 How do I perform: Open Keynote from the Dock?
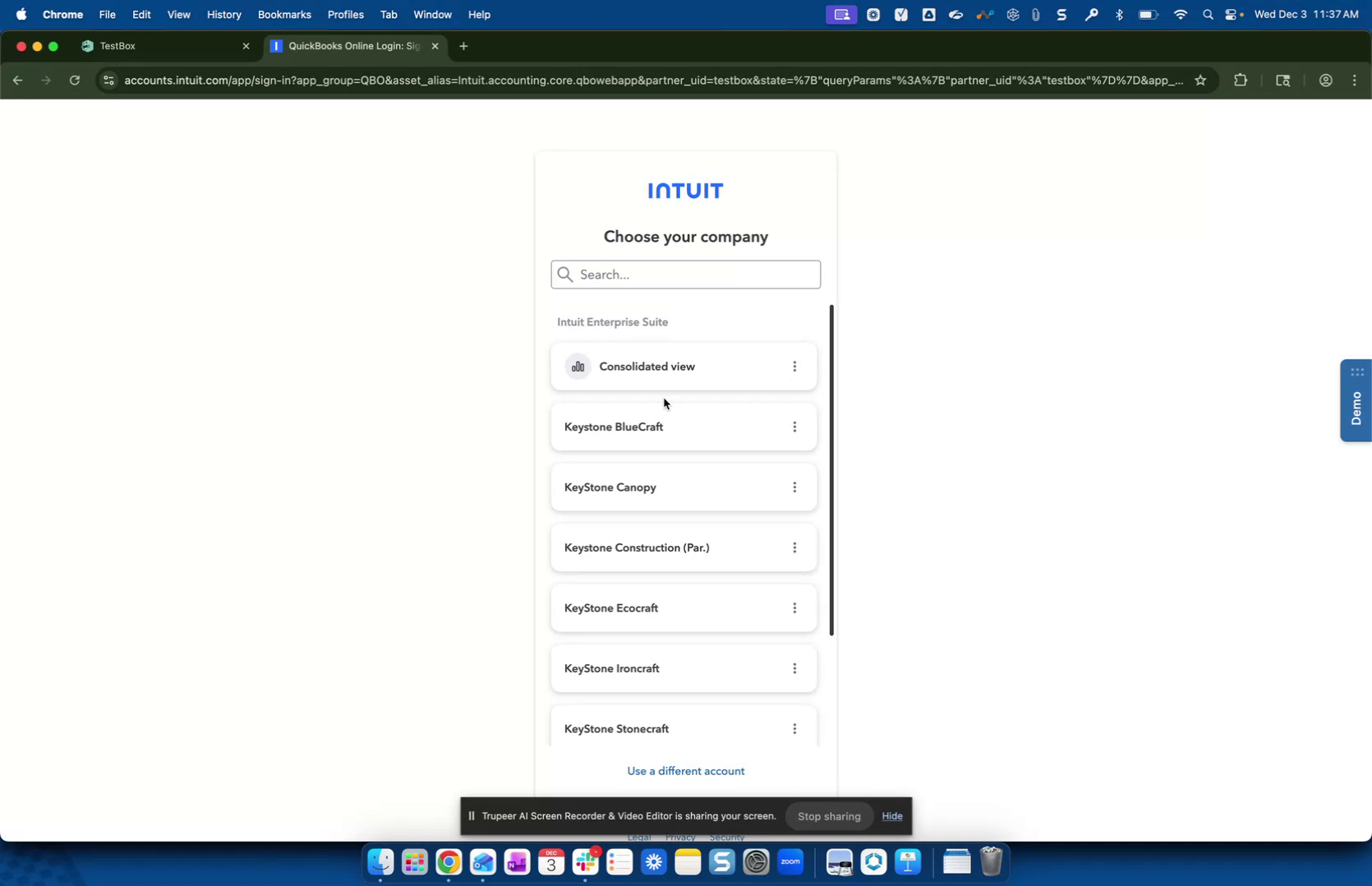[x=908, y=861]
